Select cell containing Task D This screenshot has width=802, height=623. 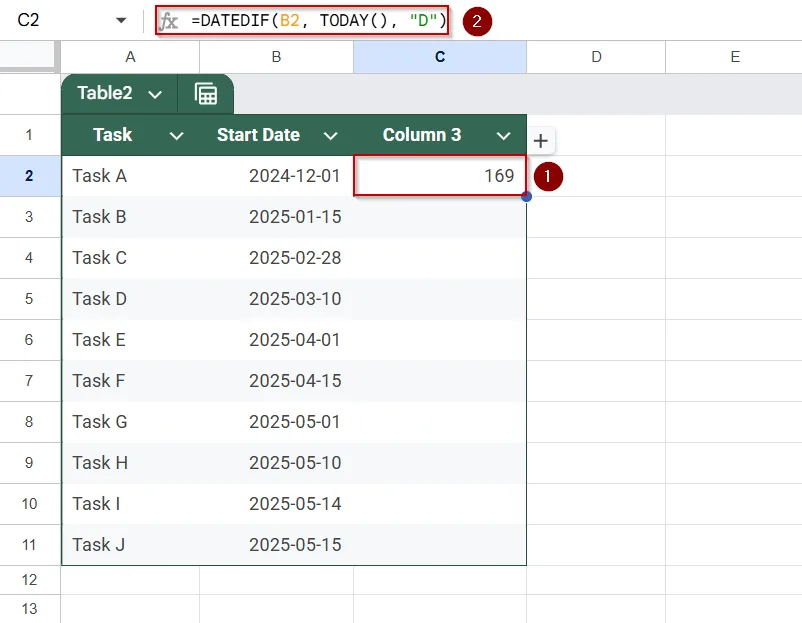(130, 299)
